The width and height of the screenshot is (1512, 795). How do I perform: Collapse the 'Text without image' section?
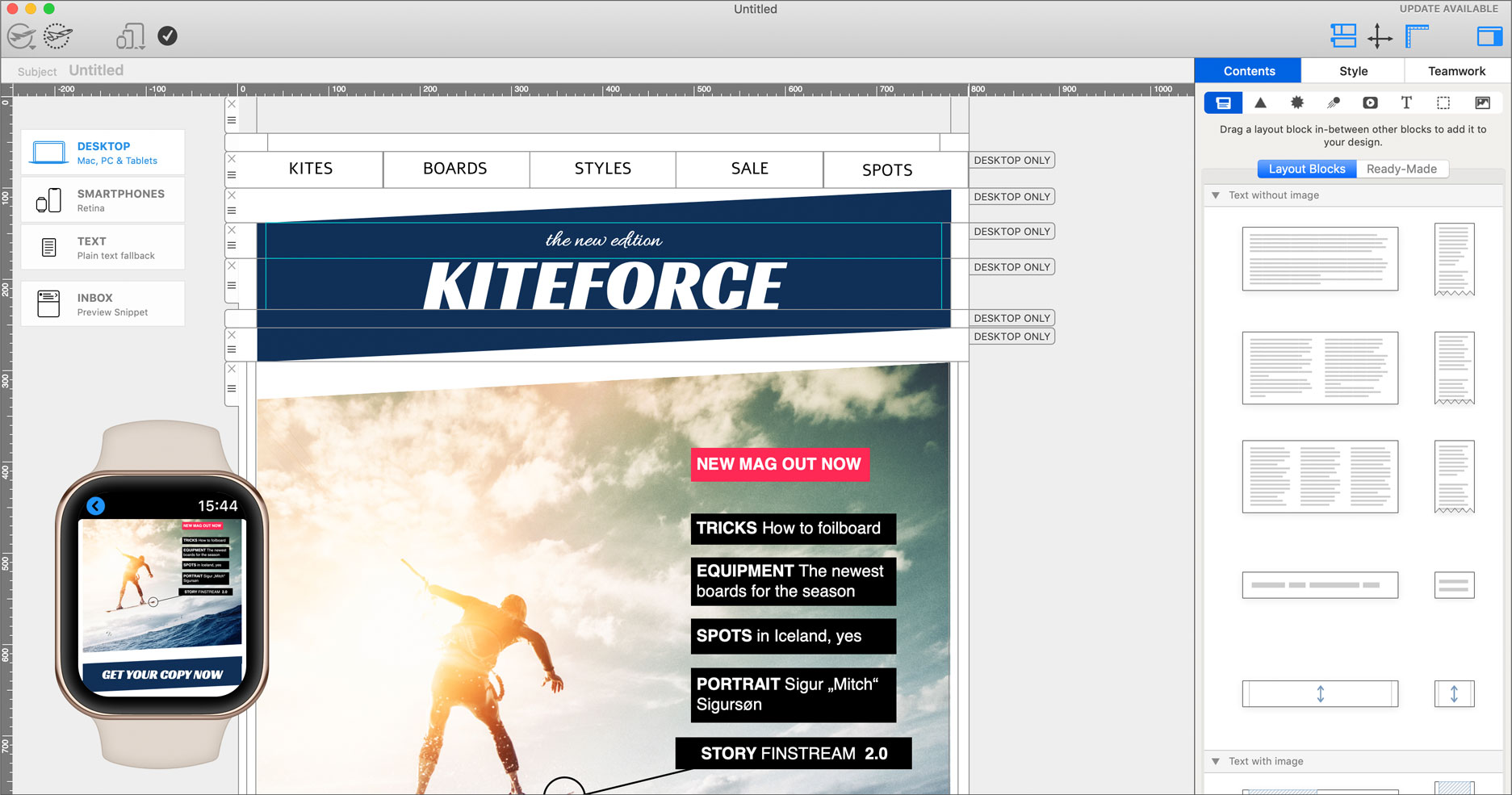1216,195
